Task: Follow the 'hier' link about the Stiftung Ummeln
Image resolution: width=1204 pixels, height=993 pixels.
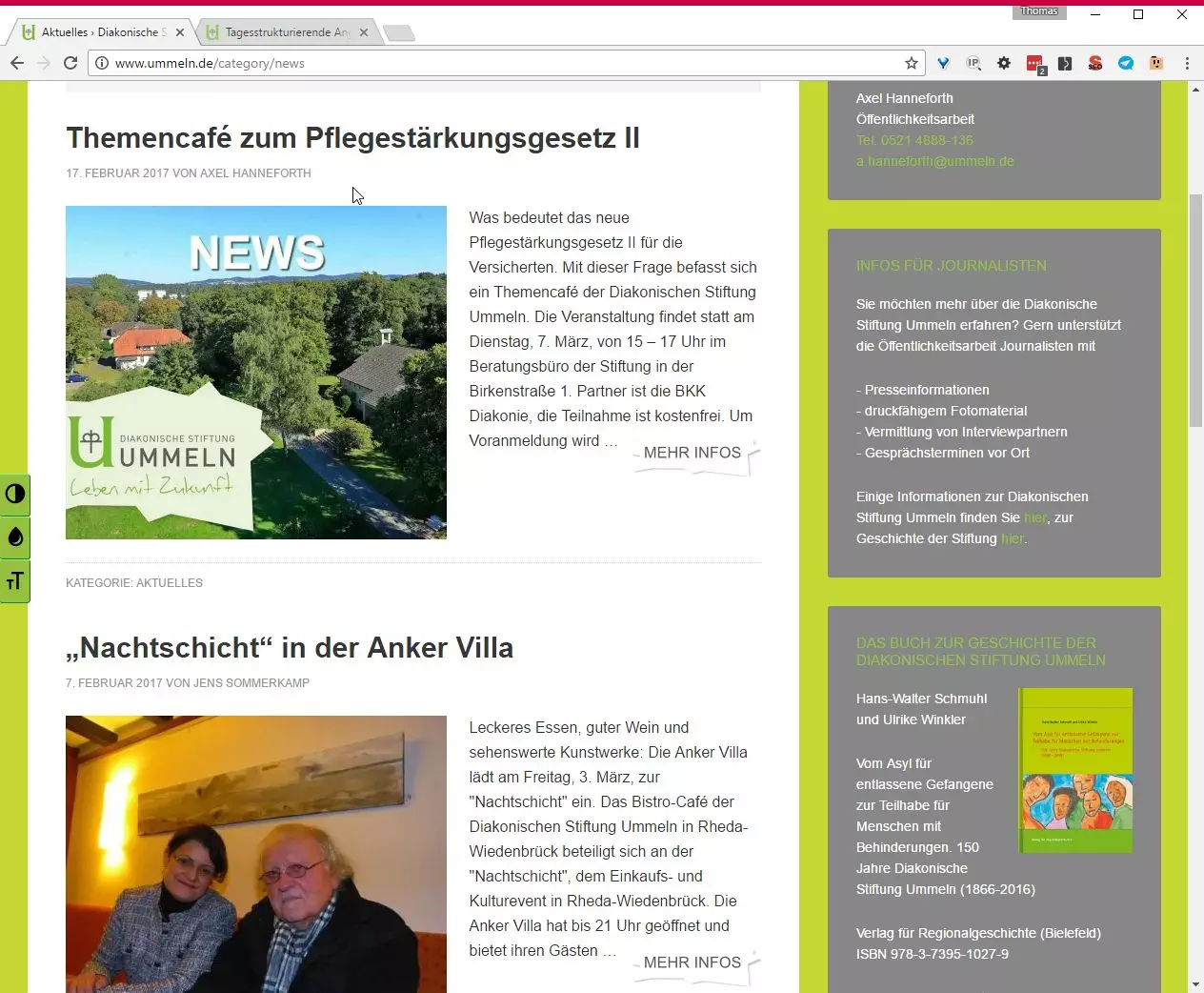Action: pos(1035,517)
